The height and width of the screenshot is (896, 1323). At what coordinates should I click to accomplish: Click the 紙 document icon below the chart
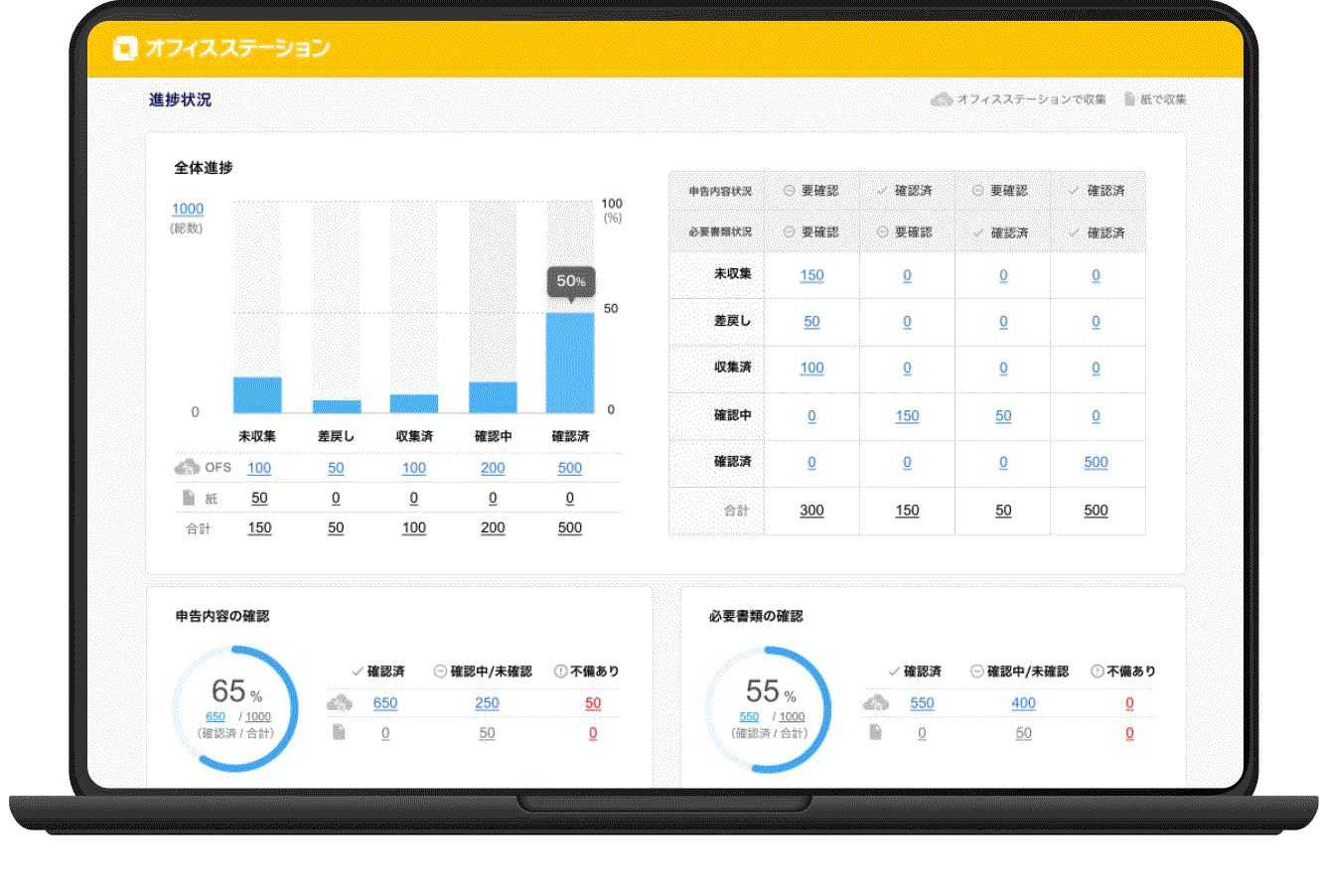(x=188, y=498)
